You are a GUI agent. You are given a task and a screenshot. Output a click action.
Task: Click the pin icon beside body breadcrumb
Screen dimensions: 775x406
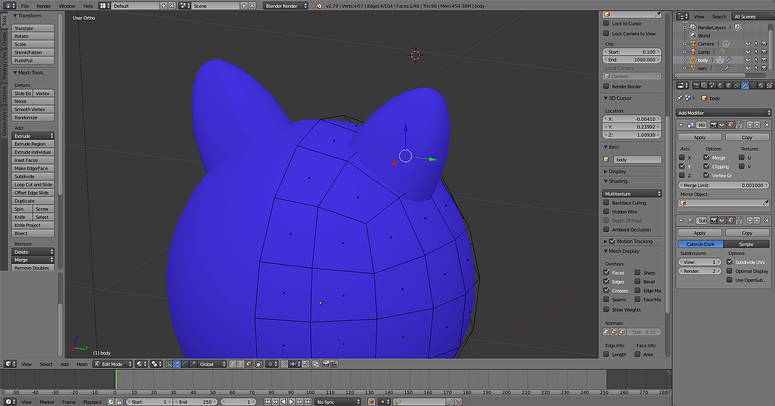680,98
